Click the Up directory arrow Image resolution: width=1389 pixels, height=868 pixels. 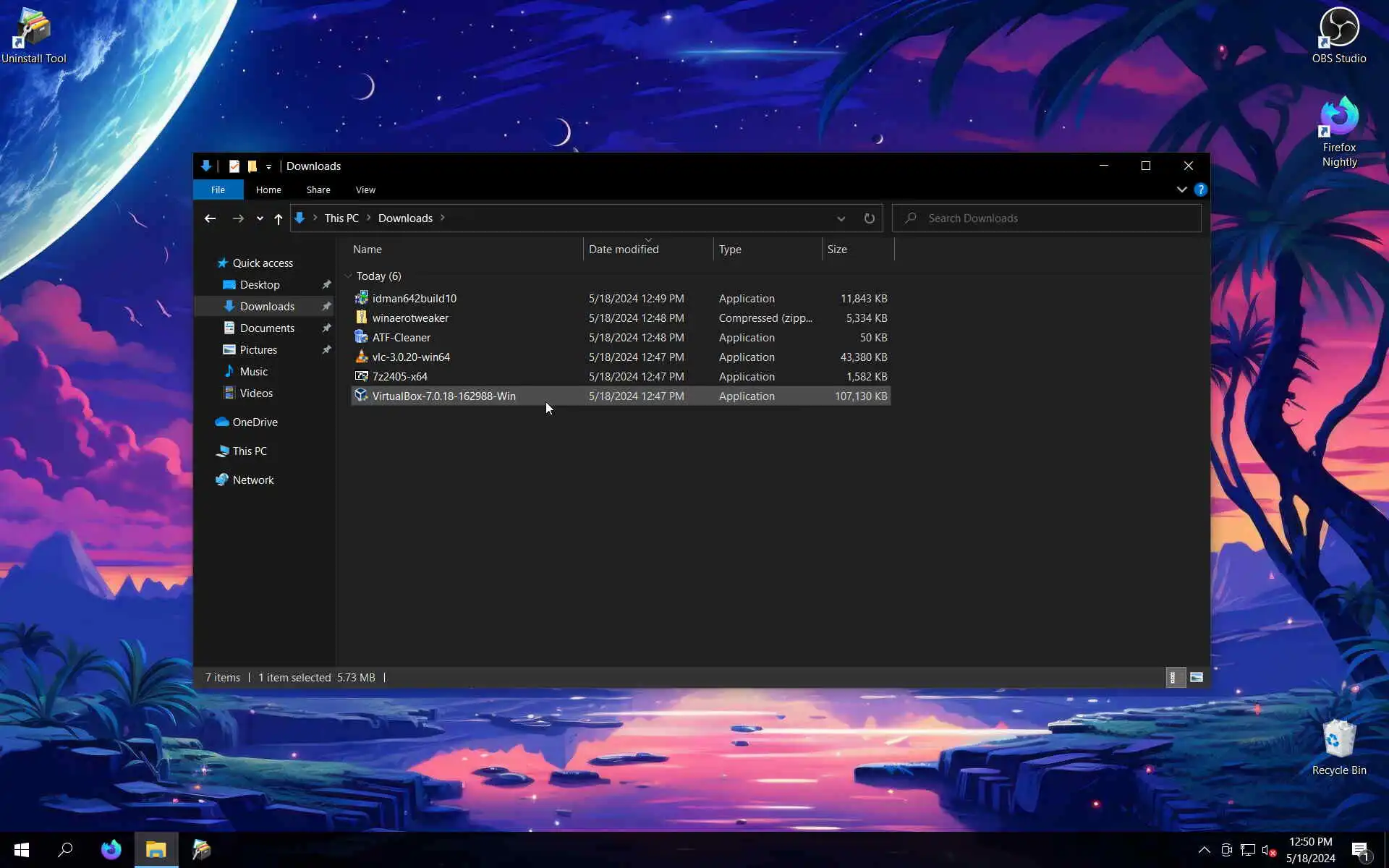tap(278, 218)
